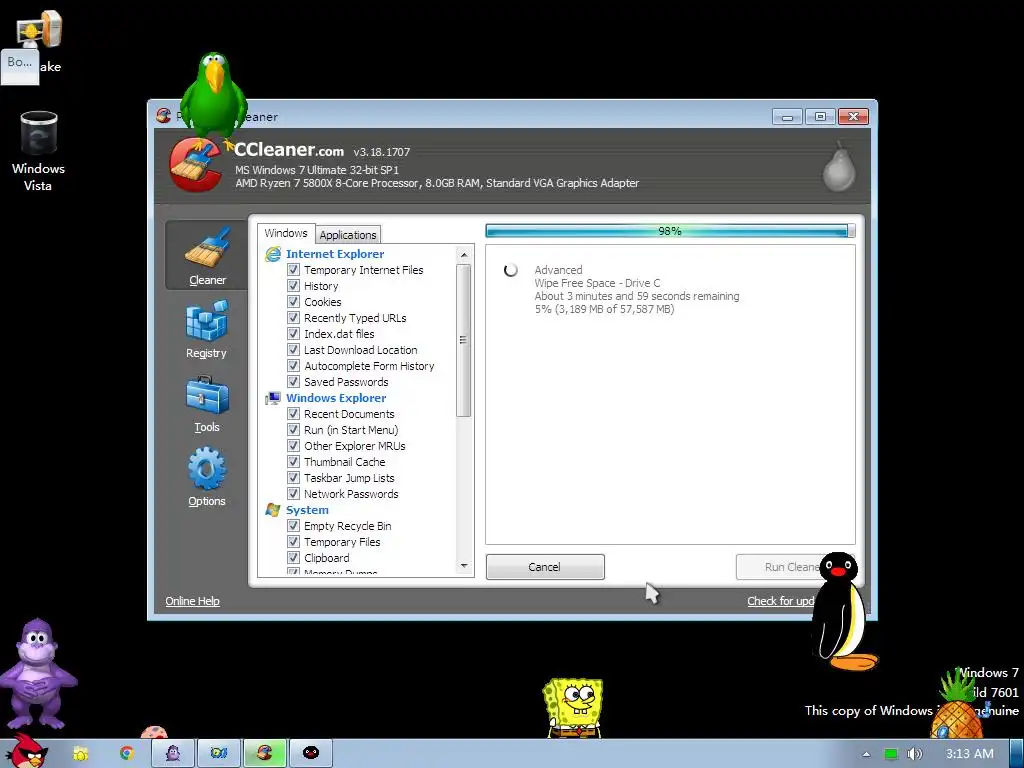Click the purple BonziBuddy gorilla
The height and width of the screenshot is (768, 1024).
(36, 674)
